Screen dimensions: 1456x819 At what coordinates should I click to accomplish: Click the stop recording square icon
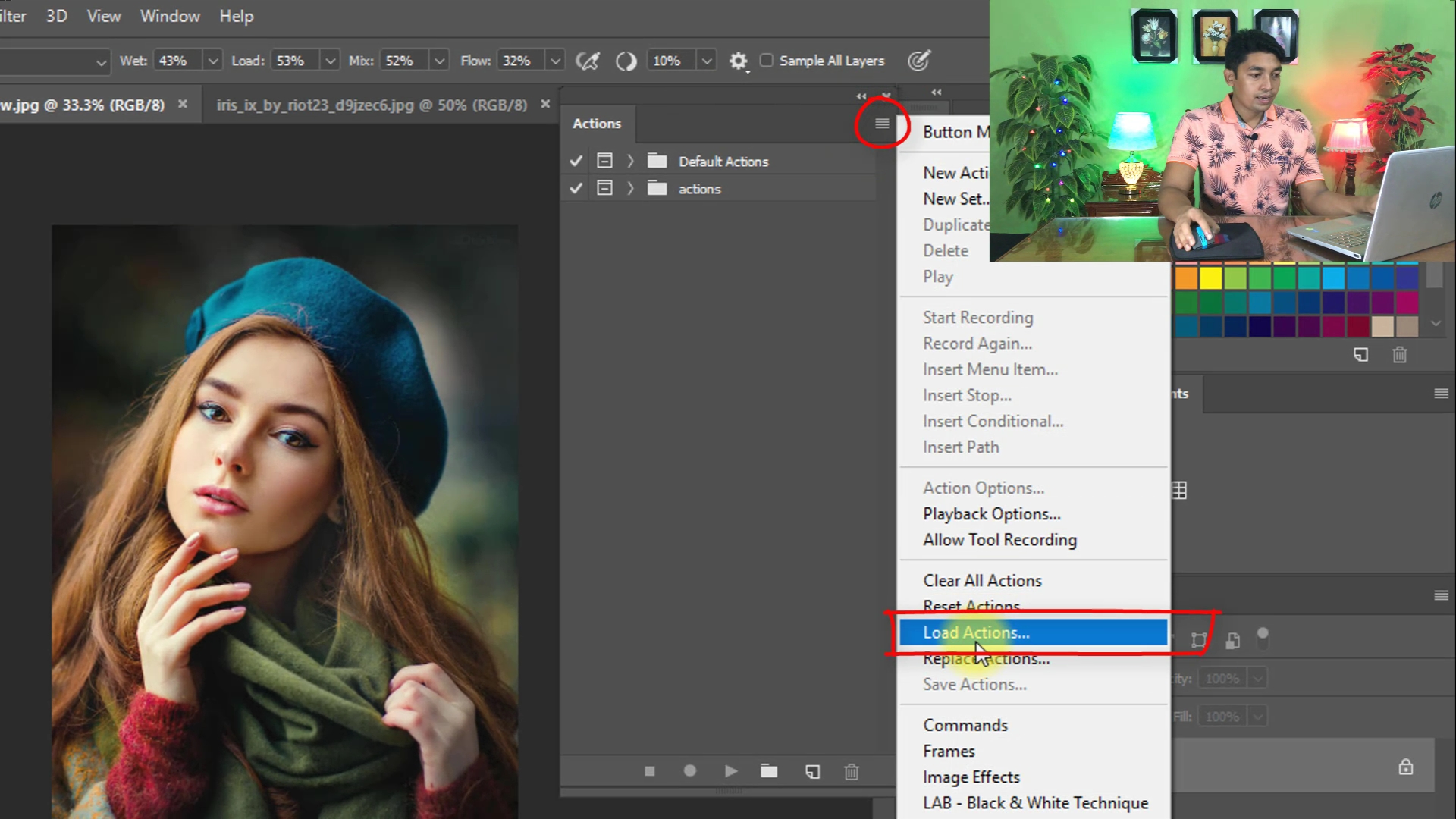click(x=650, y=771)
